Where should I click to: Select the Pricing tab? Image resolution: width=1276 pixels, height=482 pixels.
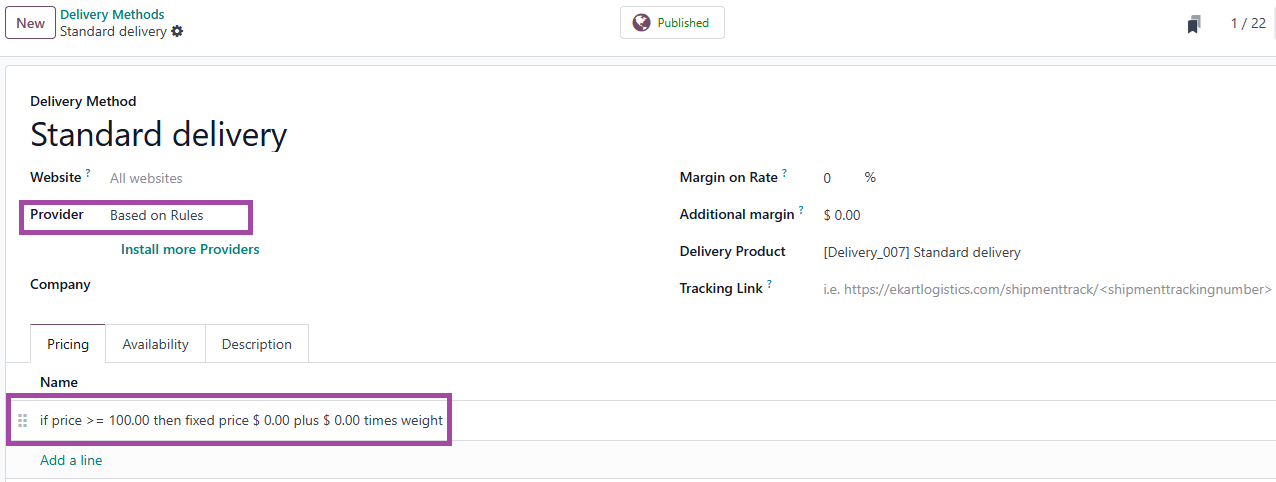click(68, 344)
